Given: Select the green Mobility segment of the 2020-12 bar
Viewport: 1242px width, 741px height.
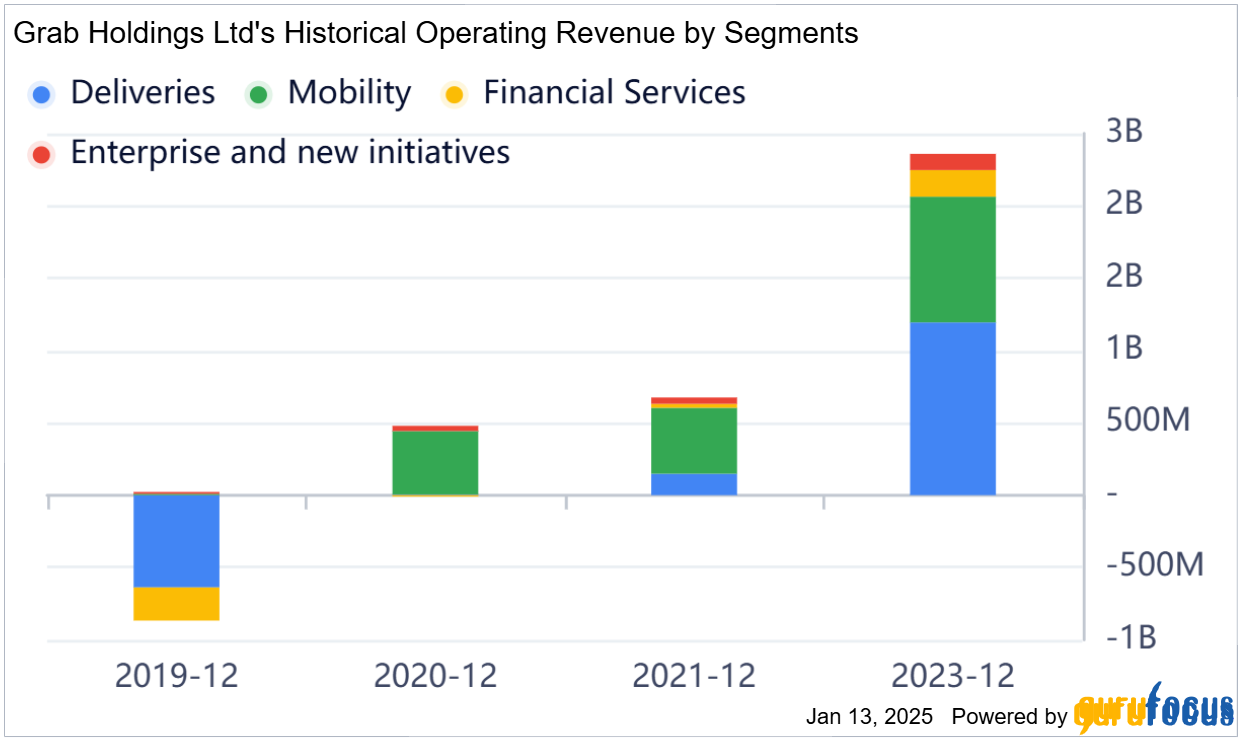Looking at the screenshot, I should point(435,463).
